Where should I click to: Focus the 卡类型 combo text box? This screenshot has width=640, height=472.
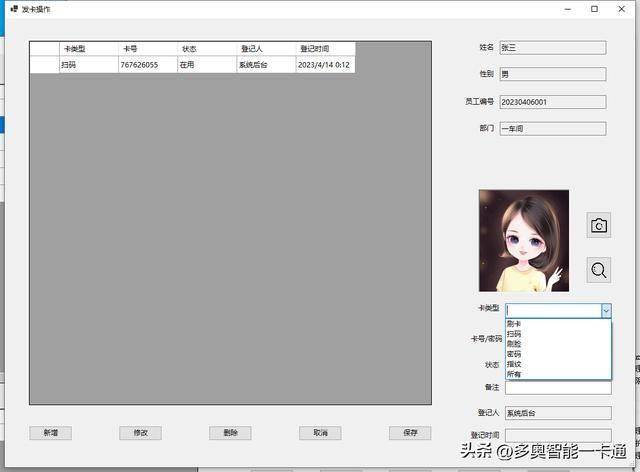(x=553, y=311)
